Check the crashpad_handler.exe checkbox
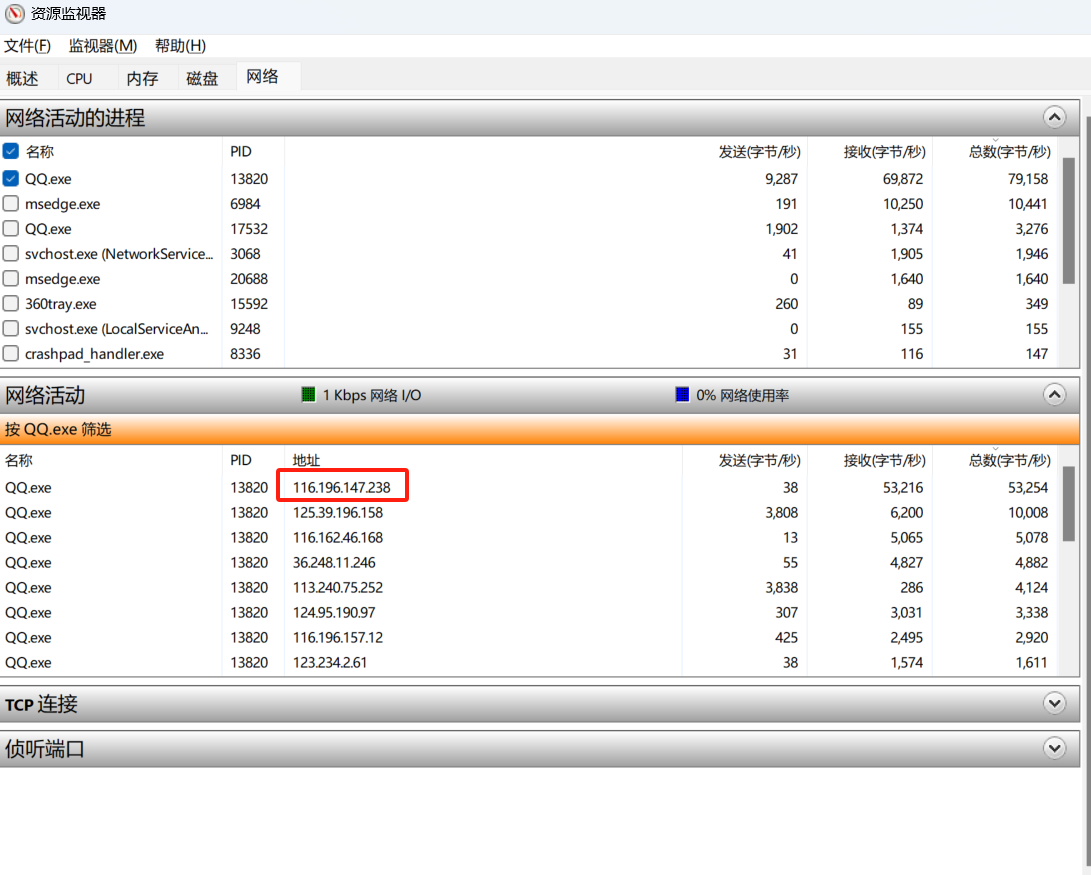 coord(10,353)
